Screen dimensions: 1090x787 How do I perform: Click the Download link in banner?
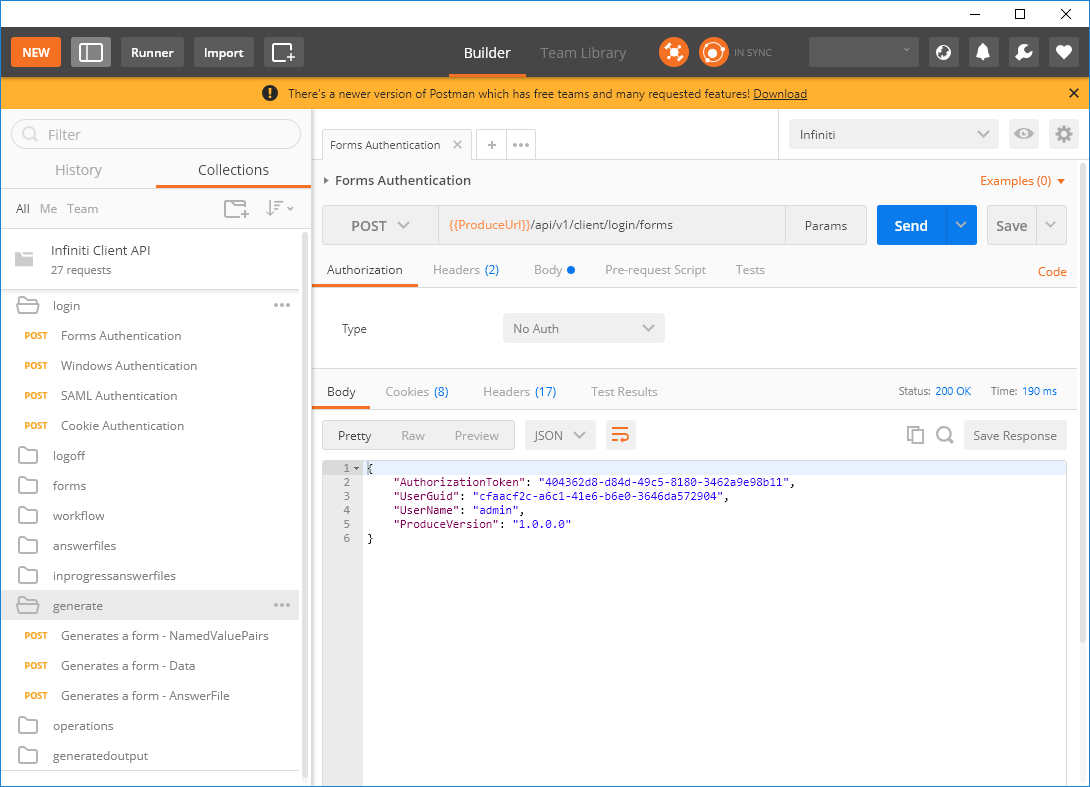[x=780, y=94]
